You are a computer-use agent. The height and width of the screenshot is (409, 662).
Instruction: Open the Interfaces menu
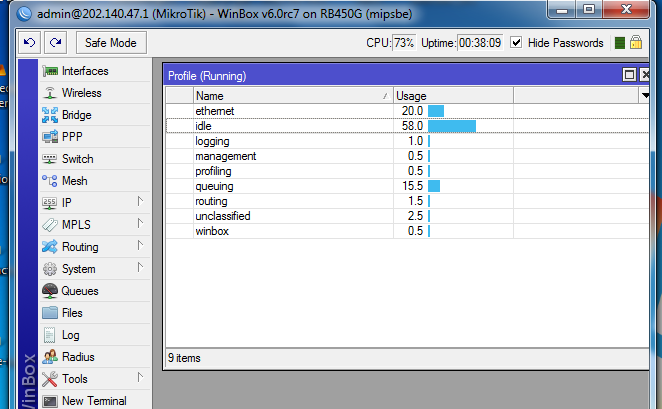pyautogui.click(x=95, y=71)
